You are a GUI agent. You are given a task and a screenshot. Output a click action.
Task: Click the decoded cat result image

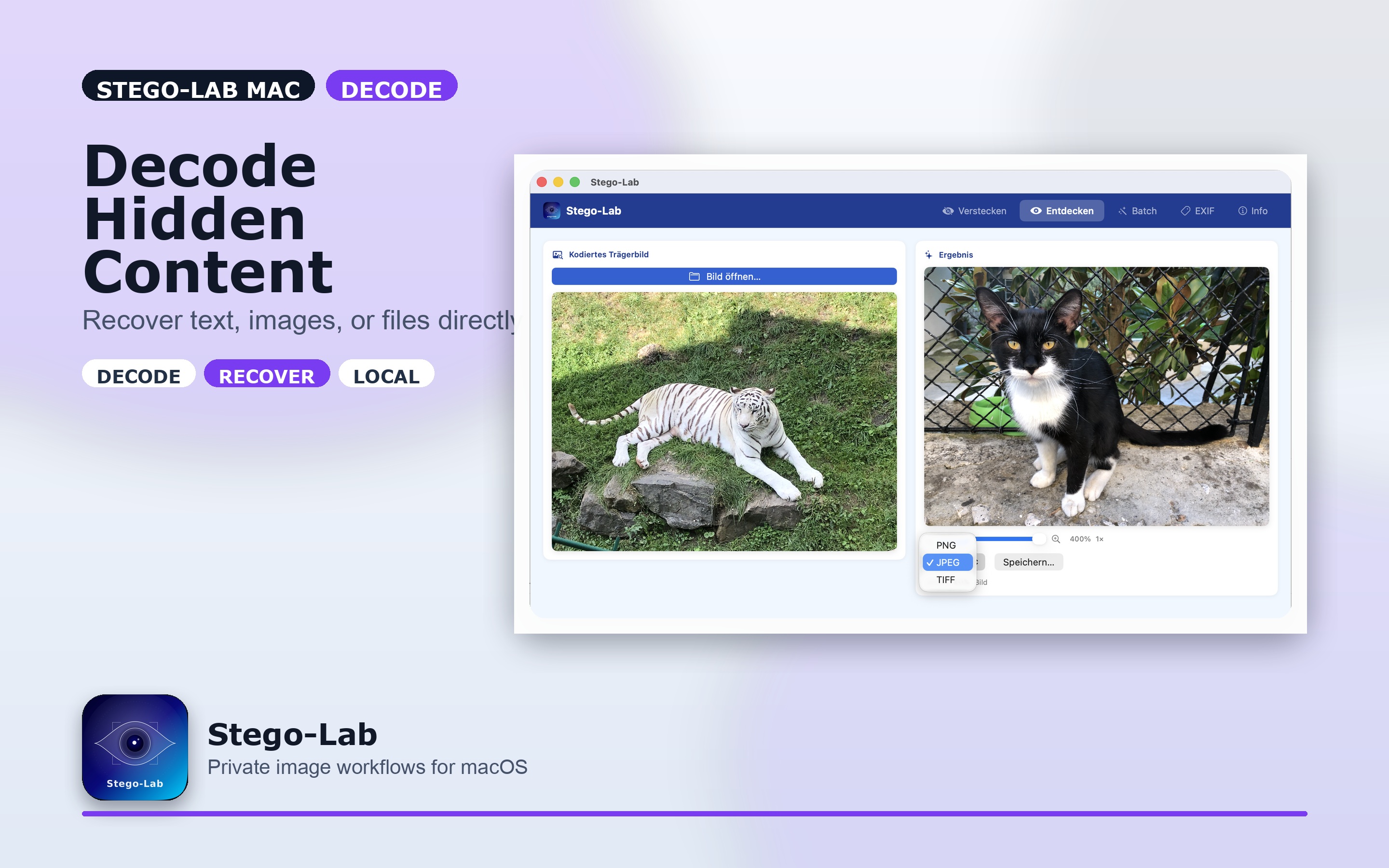point(1096,396)
